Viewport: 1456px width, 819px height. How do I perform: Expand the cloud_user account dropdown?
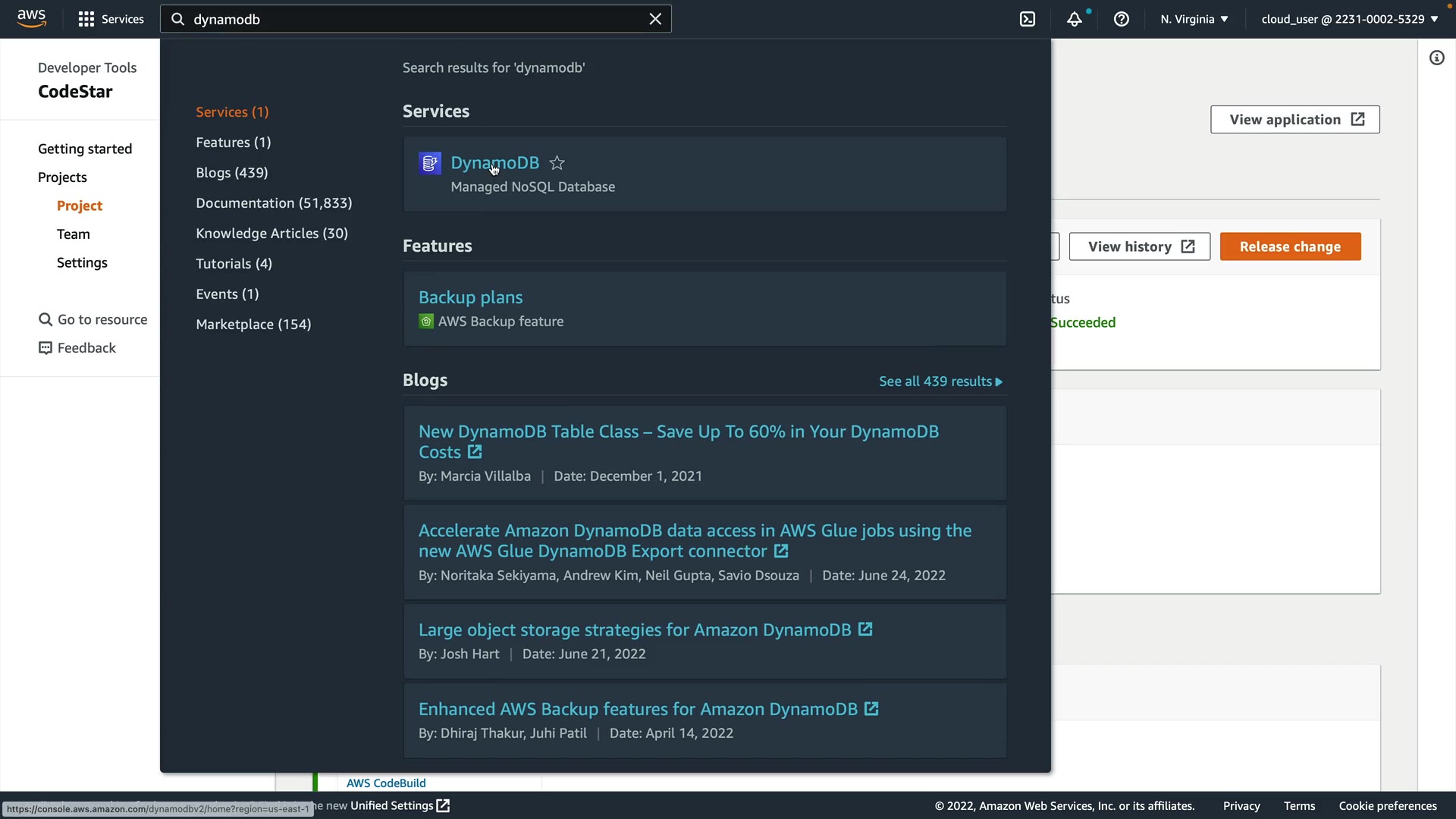pyautogui.click(x=1349, y=19)
